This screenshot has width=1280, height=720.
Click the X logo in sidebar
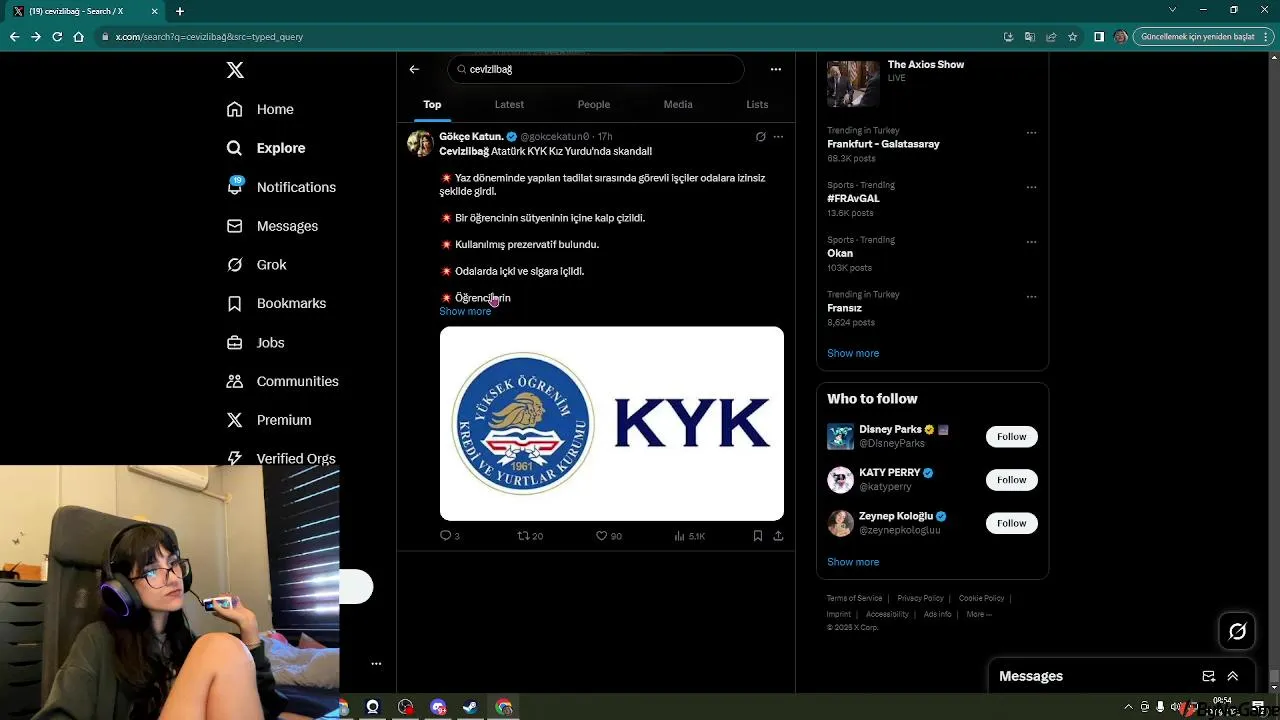point(235,70)
